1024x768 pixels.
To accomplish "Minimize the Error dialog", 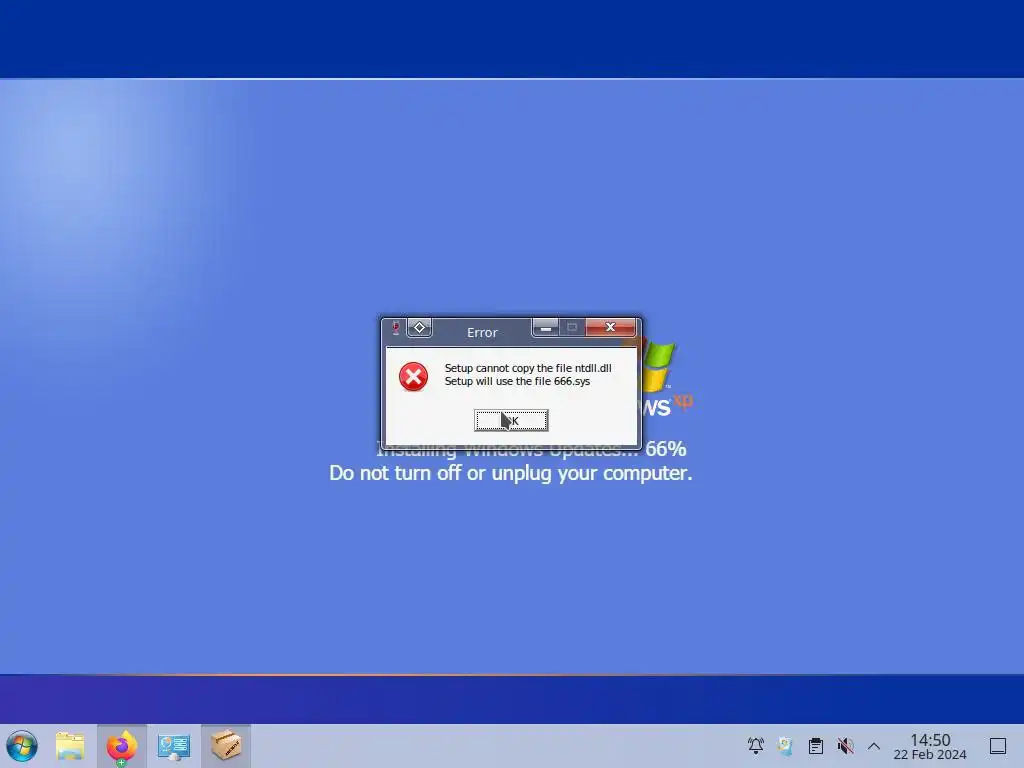I will coord(546,327).
